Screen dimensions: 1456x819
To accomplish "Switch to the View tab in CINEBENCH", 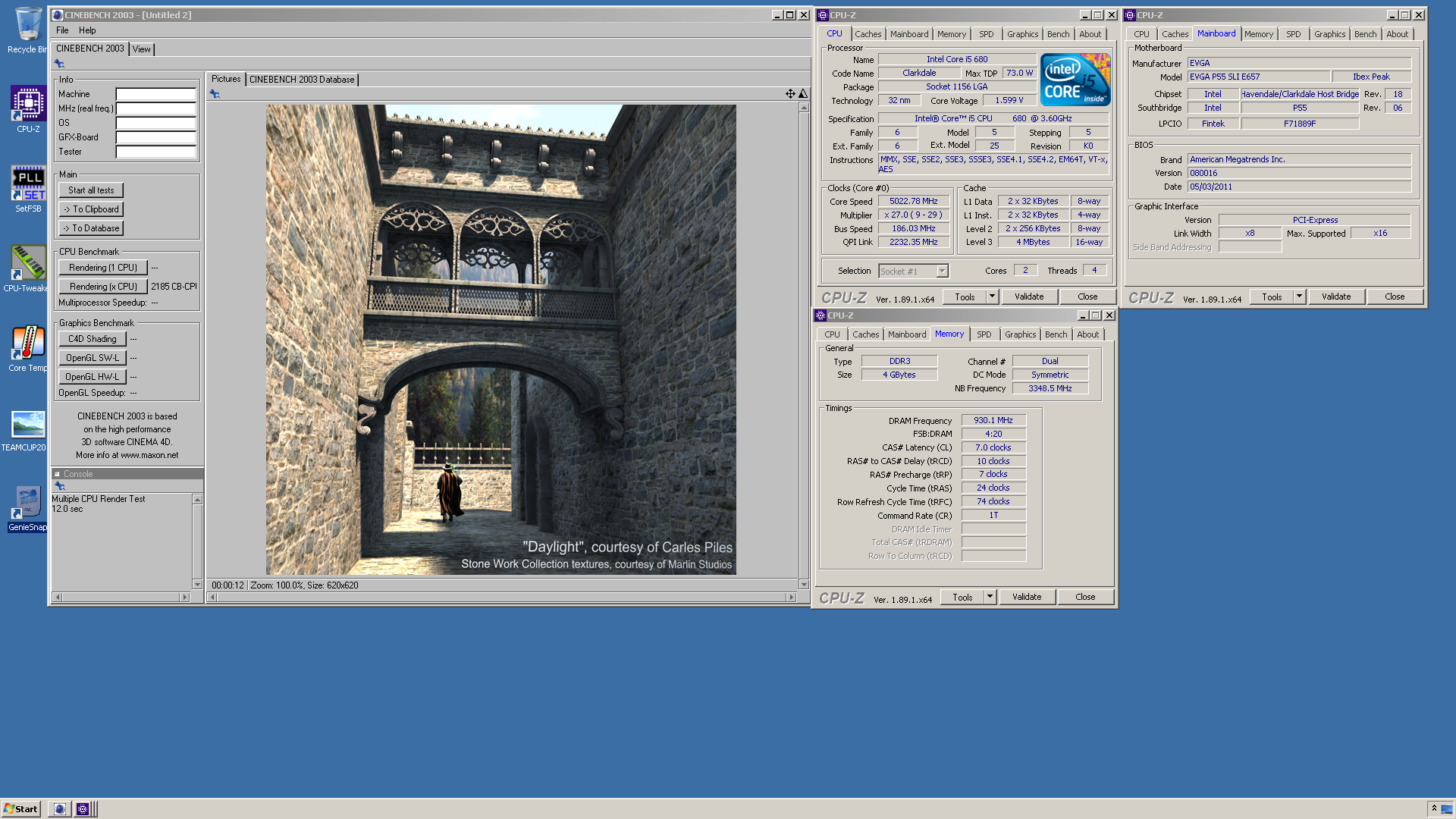I will [x=141, y=49].
